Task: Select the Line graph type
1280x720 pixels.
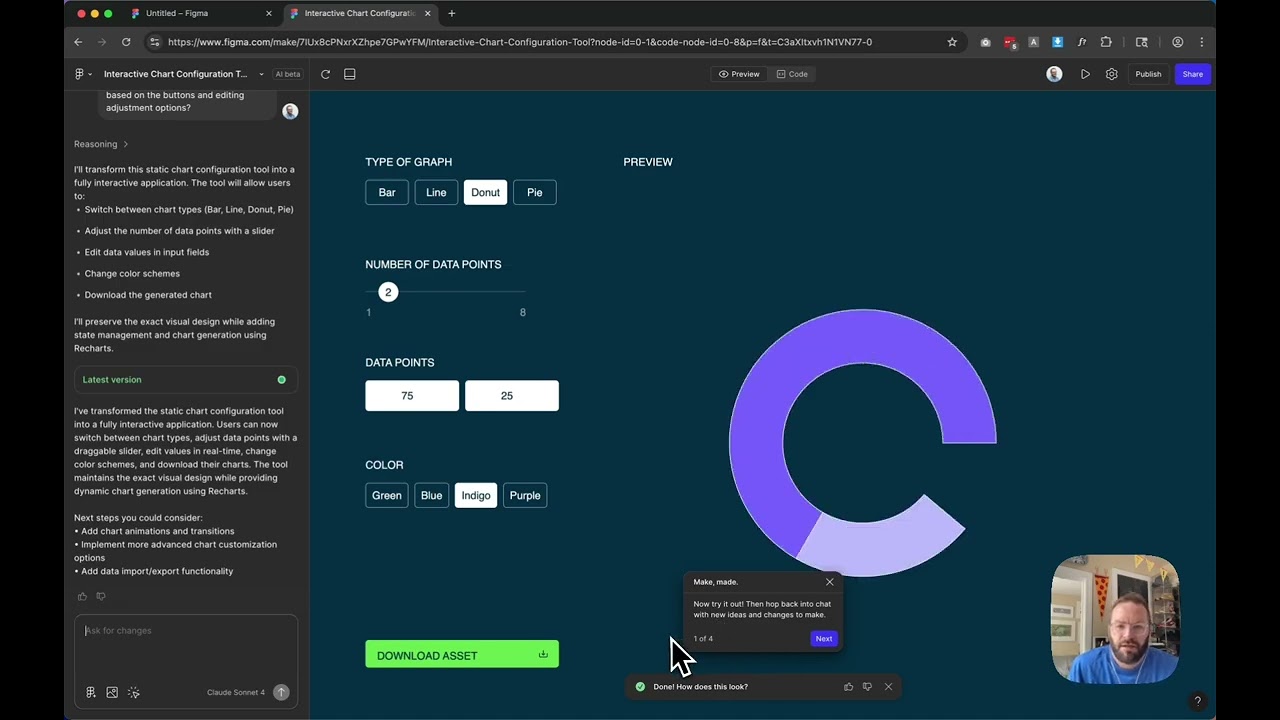Action: (436, 193)
